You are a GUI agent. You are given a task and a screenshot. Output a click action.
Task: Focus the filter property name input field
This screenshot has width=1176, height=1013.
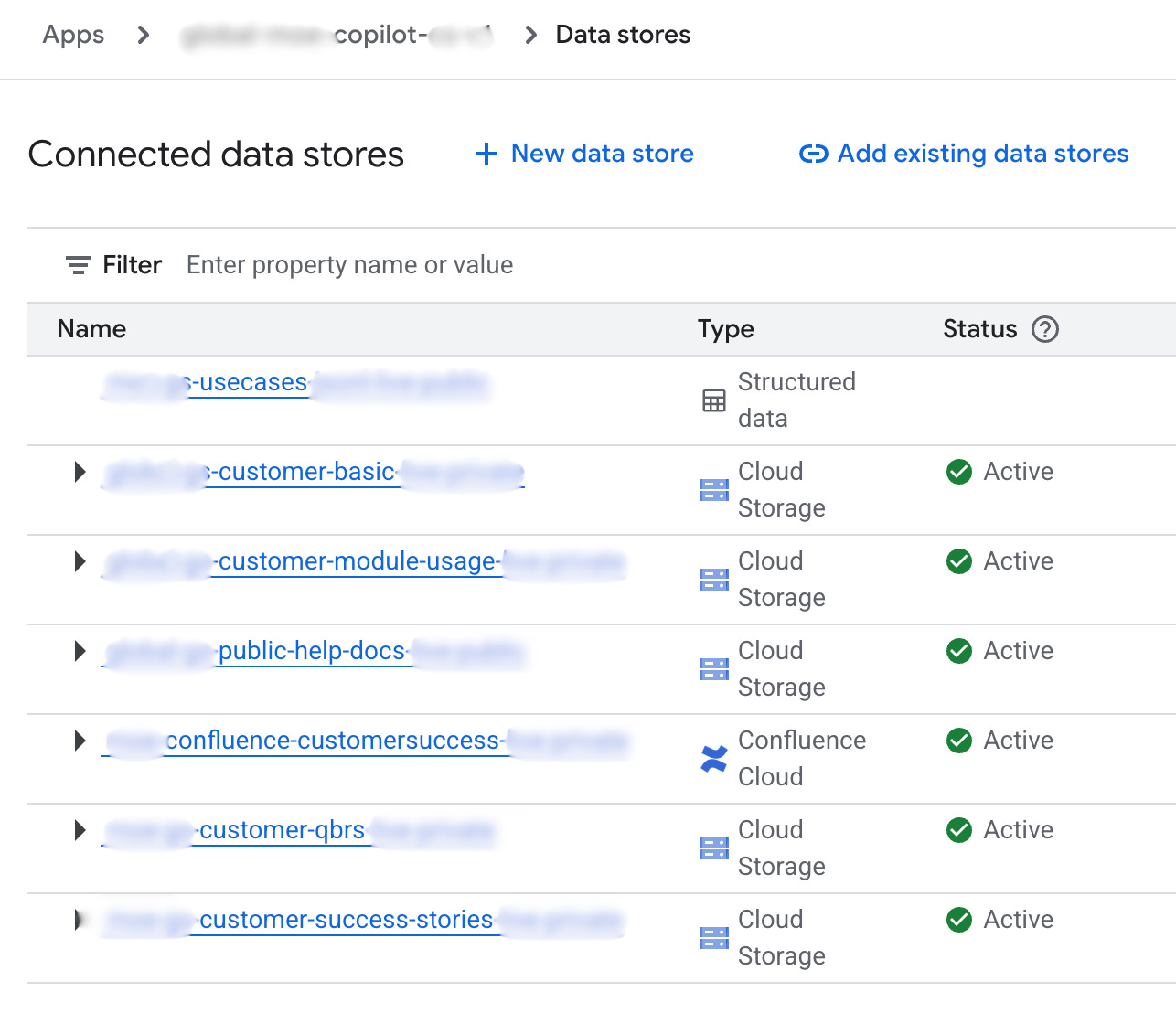pos(349,265)
